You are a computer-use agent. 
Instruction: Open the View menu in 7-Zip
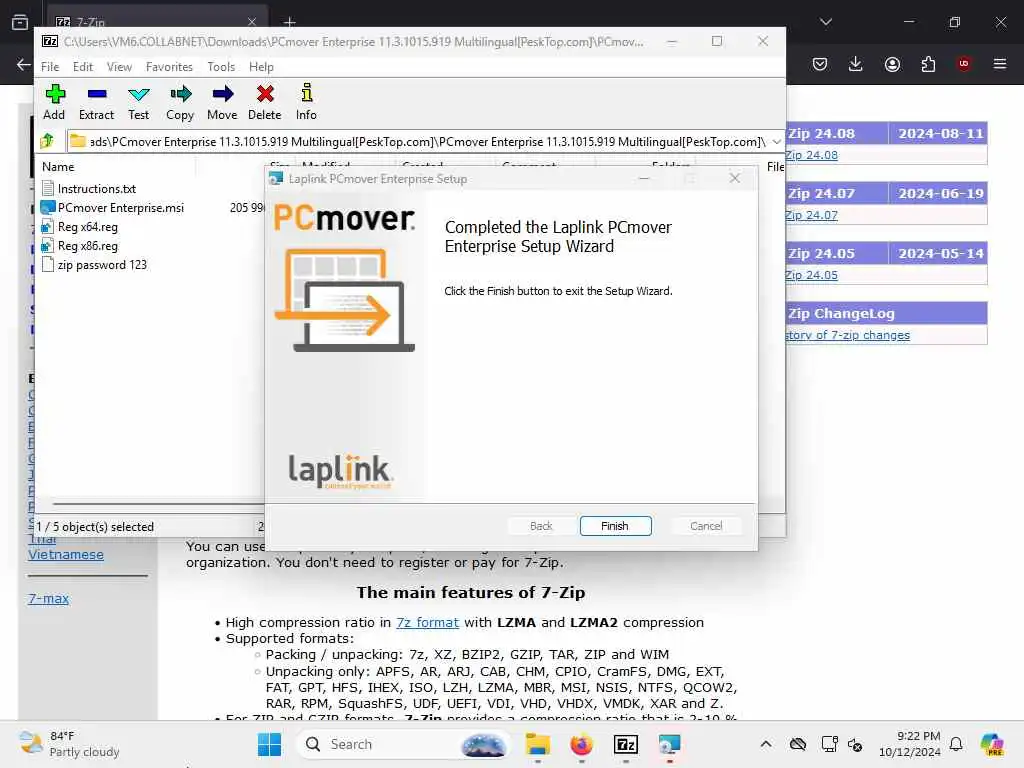[120, 67]
